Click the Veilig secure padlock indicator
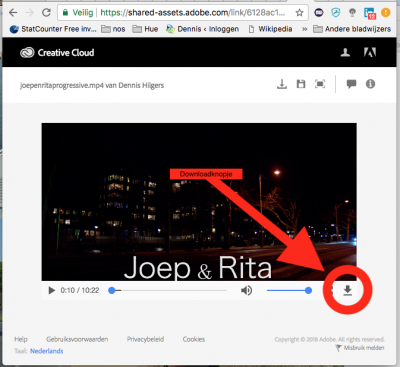The height and width of the screenshot is (367, 400). tap(78, 13)
